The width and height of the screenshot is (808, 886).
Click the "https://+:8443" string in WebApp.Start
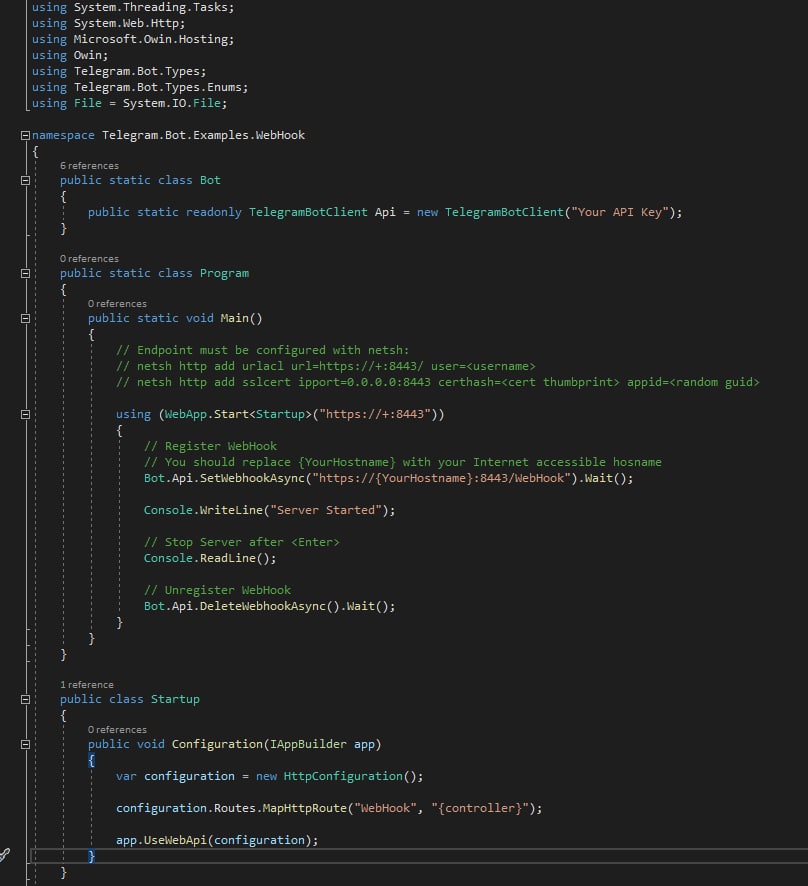pos(375,414)
